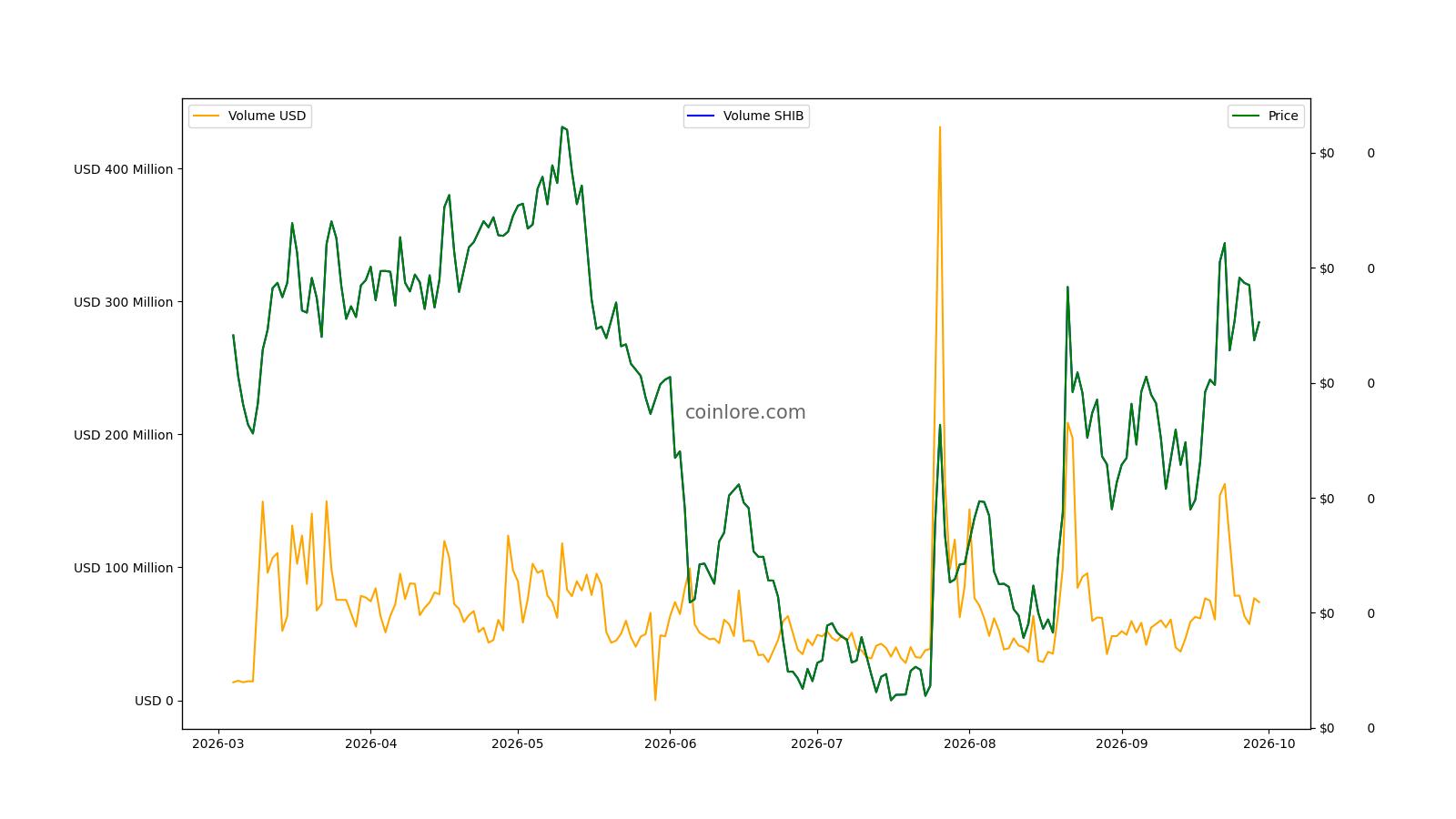Click the USD 300 Million axis label
Image resolution: width=1456 pixels, height=819 pixels.
pos(123,302)
